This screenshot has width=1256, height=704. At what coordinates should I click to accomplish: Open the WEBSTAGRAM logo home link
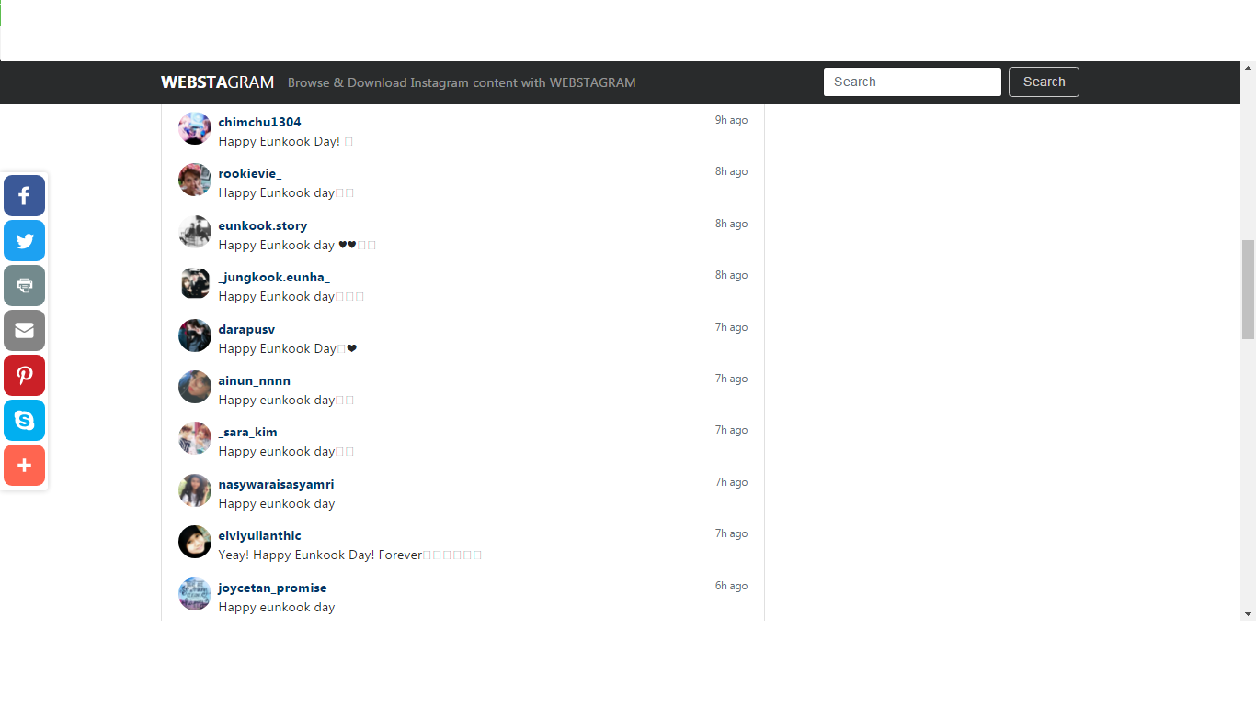point(217,82)
